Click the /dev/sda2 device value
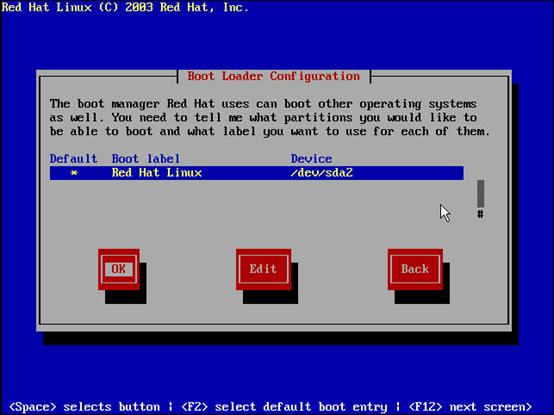This screenshot has width=554, height=415. point(322,173)
